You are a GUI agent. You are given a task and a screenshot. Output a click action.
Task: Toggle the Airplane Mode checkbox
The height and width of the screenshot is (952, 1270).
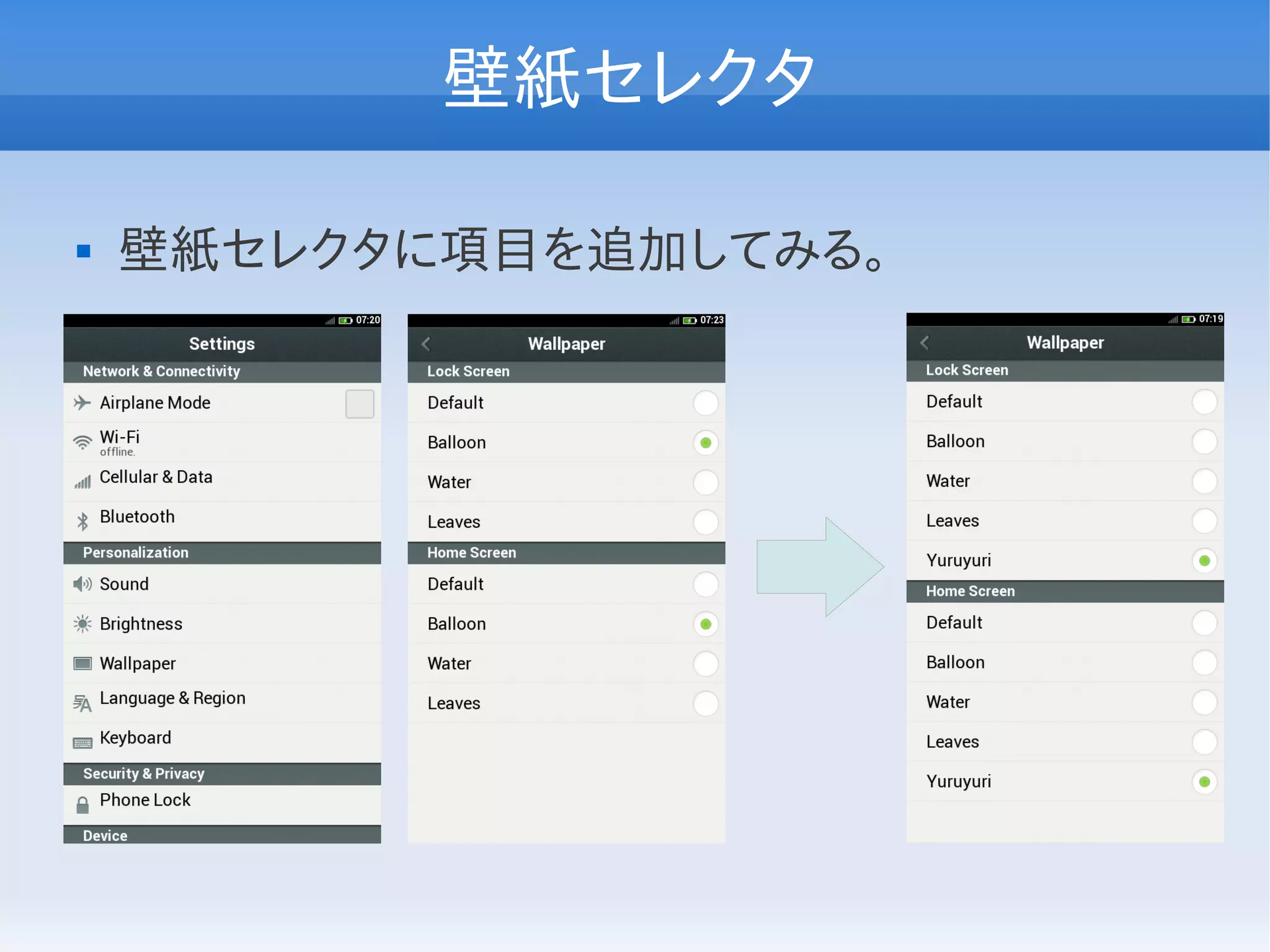[x=360, y=404]
